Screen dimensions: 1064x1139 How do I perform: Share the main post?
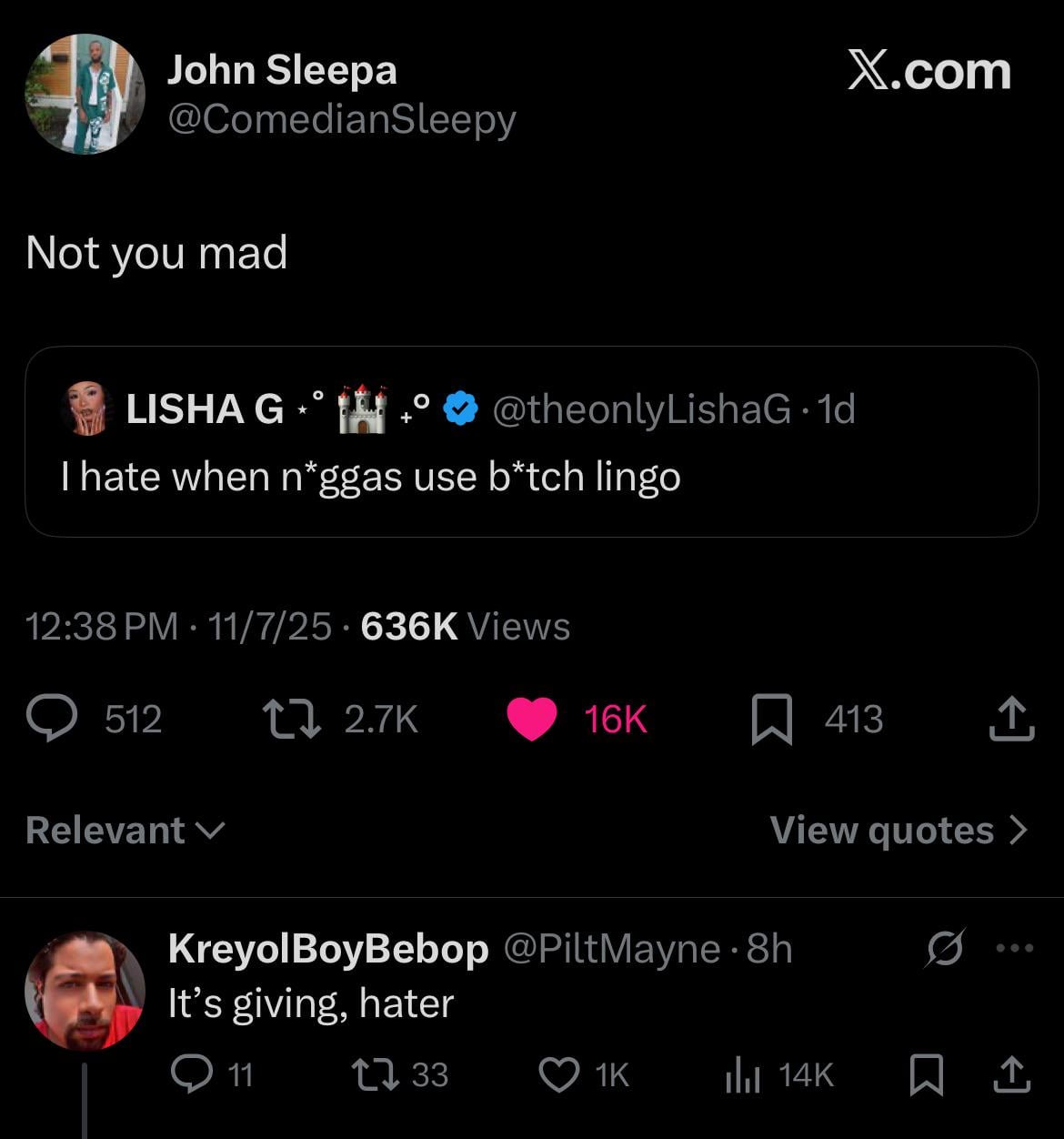(1011, 719)
